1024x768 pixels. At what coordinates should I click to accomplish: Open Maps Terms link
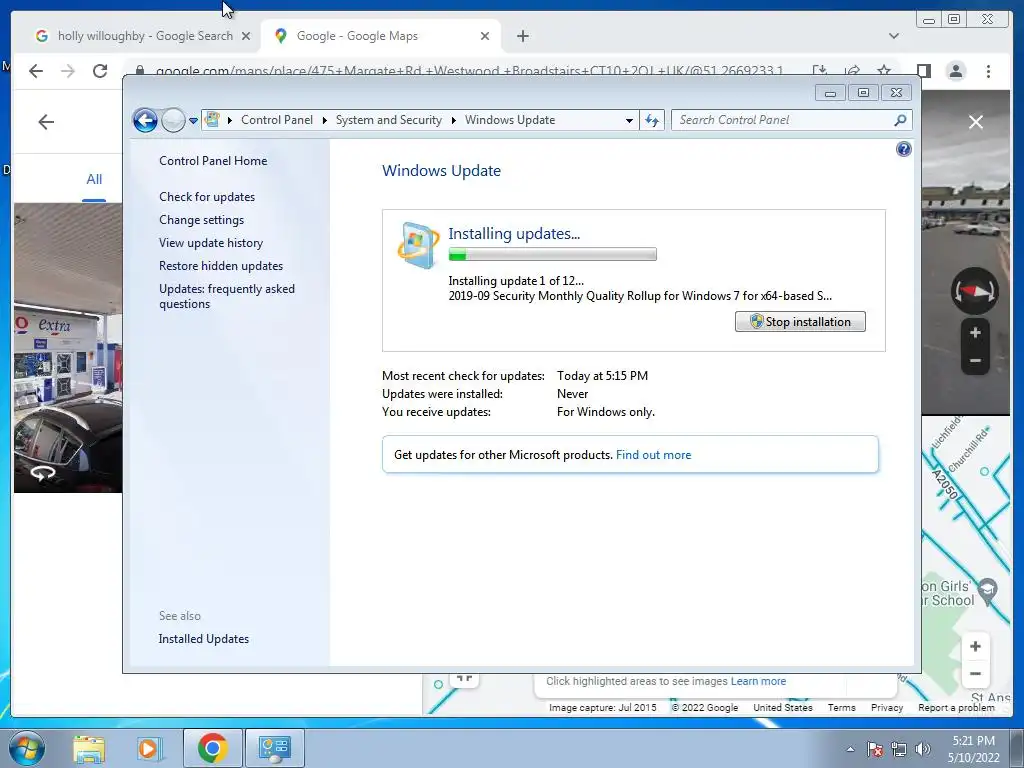841,707
